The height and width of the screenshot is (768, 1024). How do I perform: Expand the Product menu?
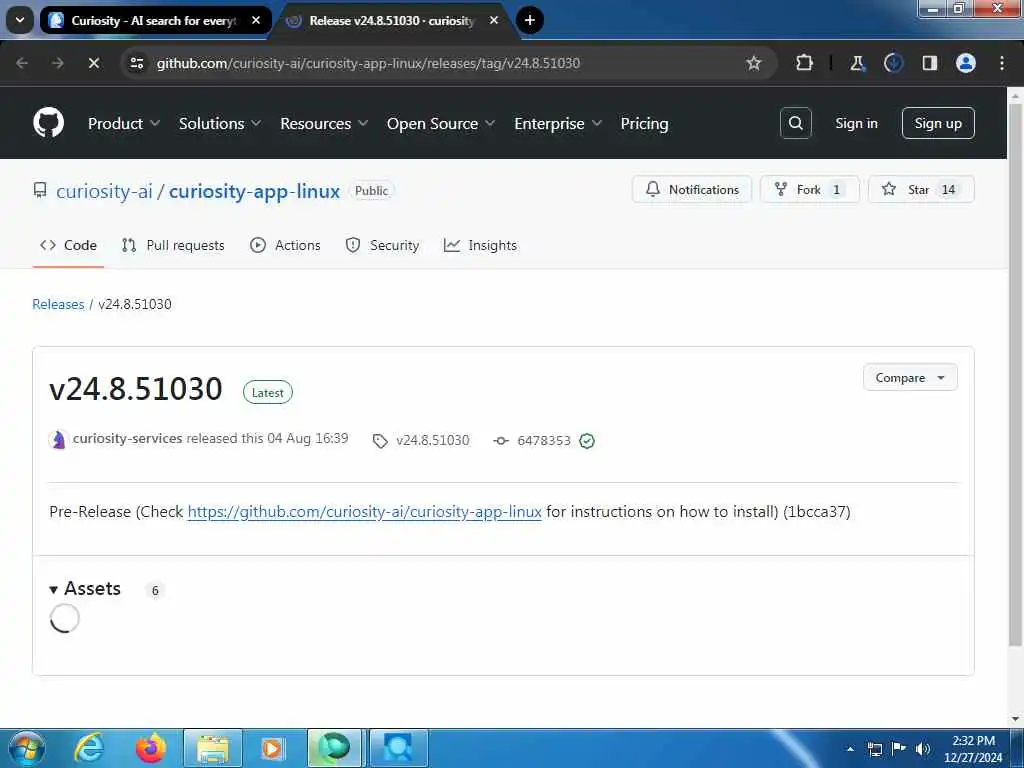pyautogui.click(x=123, y=123)
